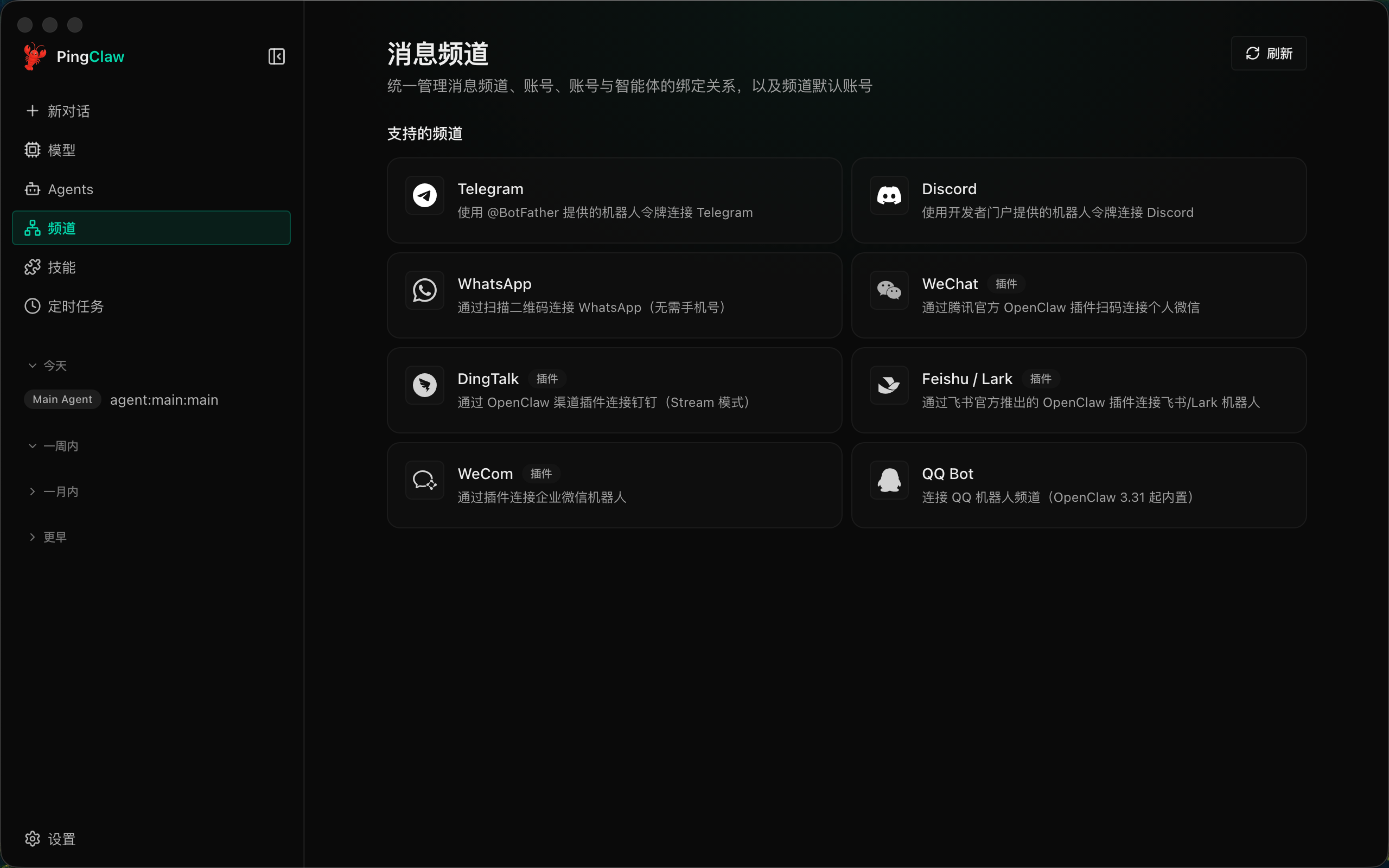Viewport: 1389px width, 868px height.
Task: Click the Telegram channel icon
Action: 425,195
